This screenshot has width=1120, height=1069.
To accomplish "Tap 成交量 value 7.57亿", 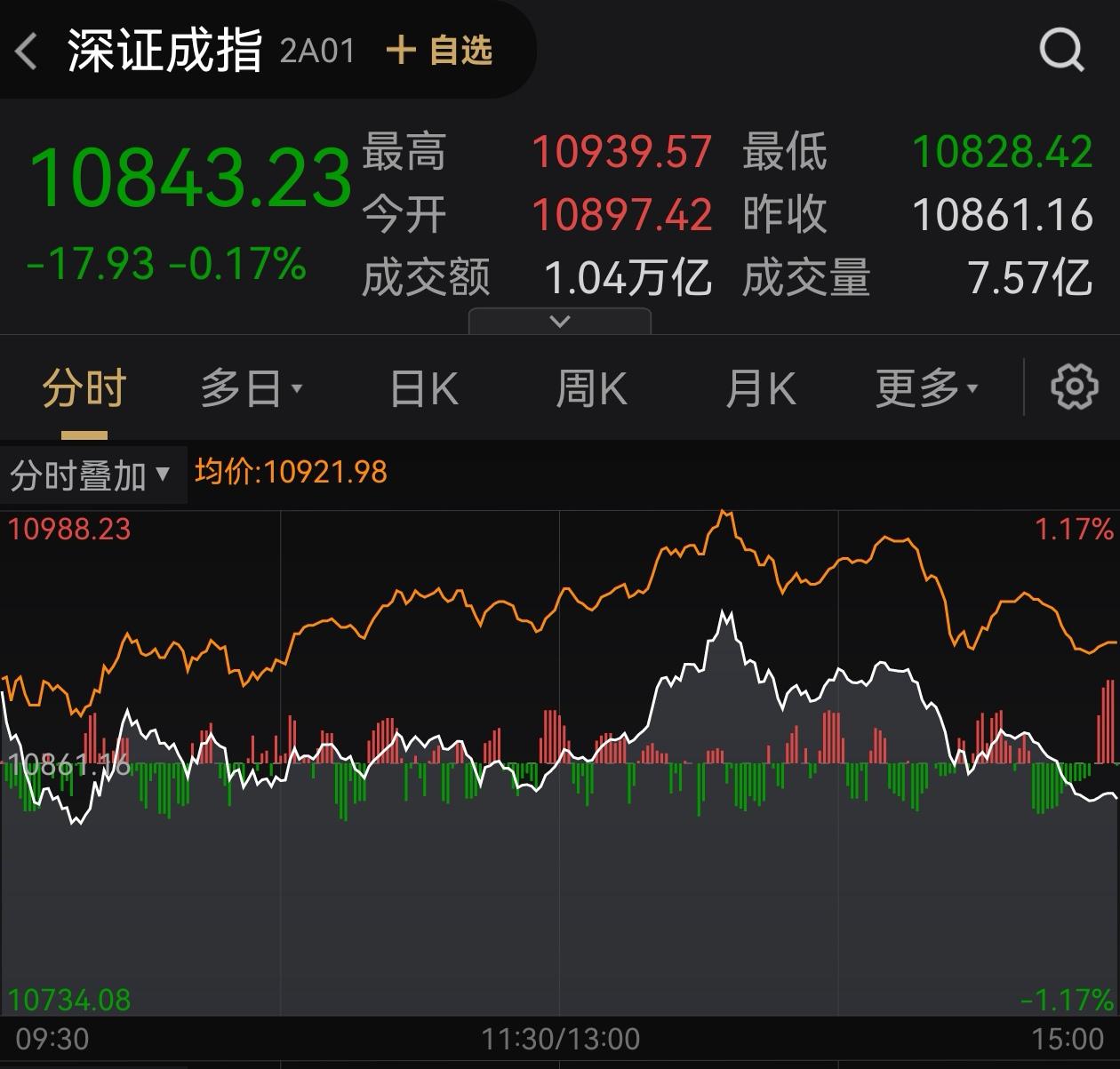I will [x=1030, y=277].
